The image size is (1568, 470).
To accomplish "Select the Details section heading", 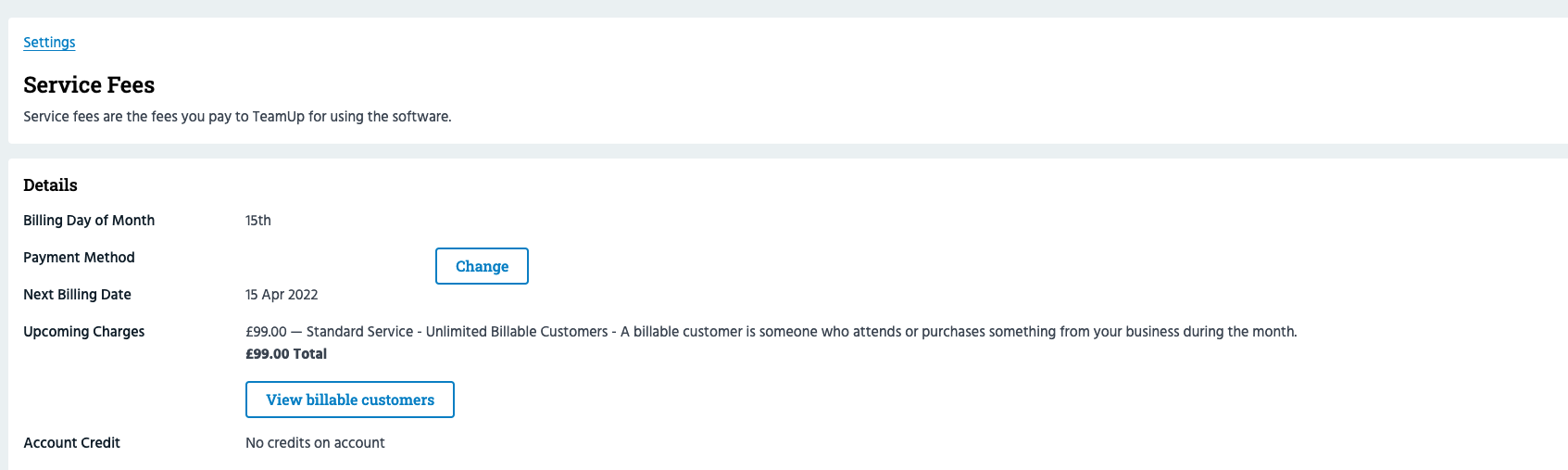I will (x=50, y=185).
